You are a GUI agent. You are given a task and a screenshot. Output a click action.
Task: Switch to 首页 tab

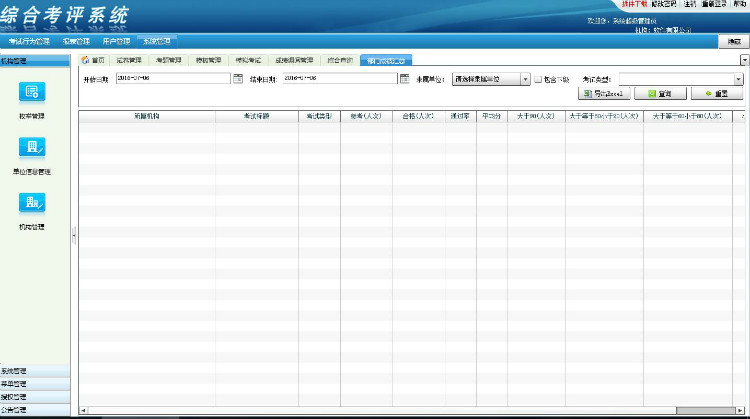[93, 60]
